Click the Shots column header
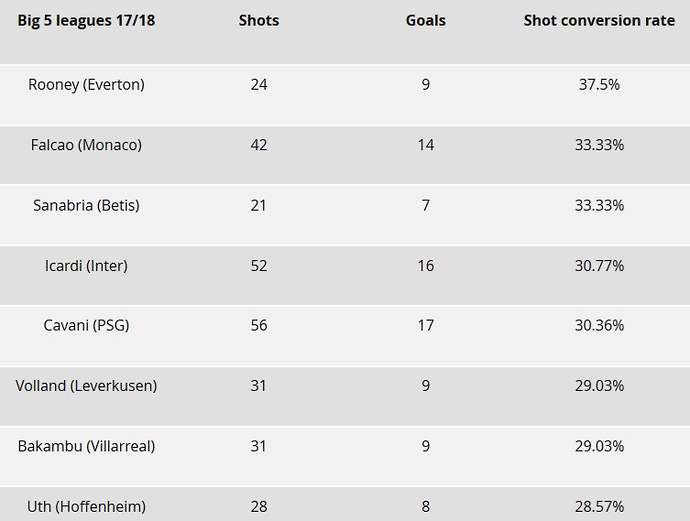690x521 pixels. pyautogui.click(x=259, y=20)
